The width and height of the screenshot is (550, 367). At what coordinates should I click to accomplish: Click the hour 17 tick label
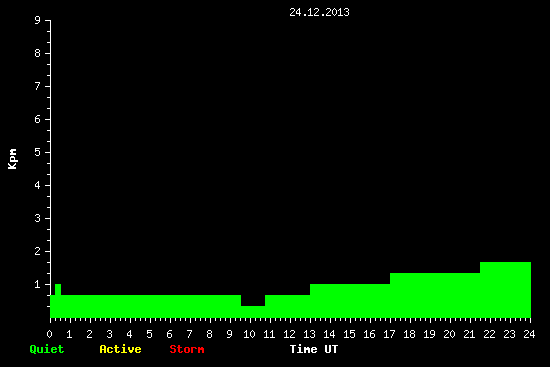389,334
